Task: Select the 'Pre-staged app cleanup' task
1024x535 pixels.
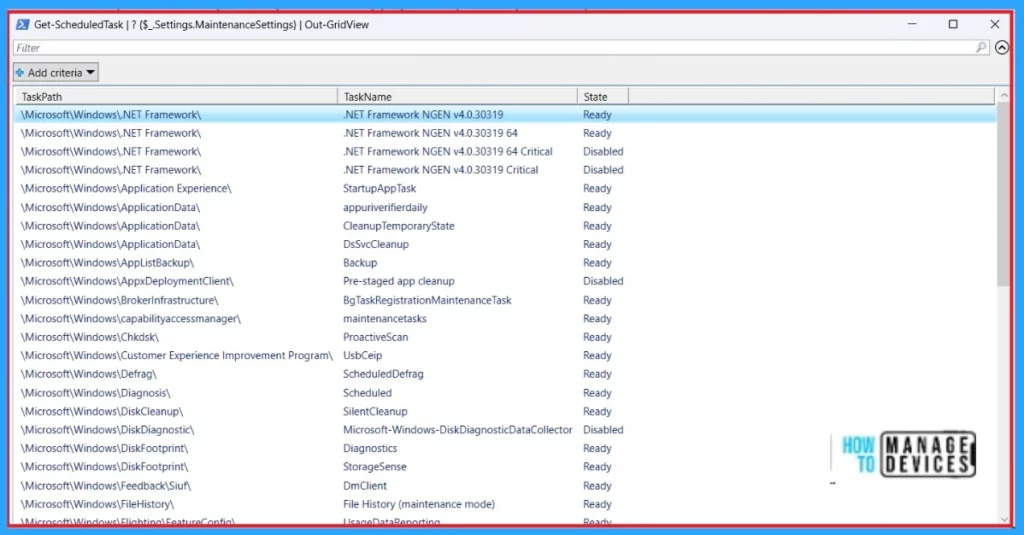Action: 399,281
